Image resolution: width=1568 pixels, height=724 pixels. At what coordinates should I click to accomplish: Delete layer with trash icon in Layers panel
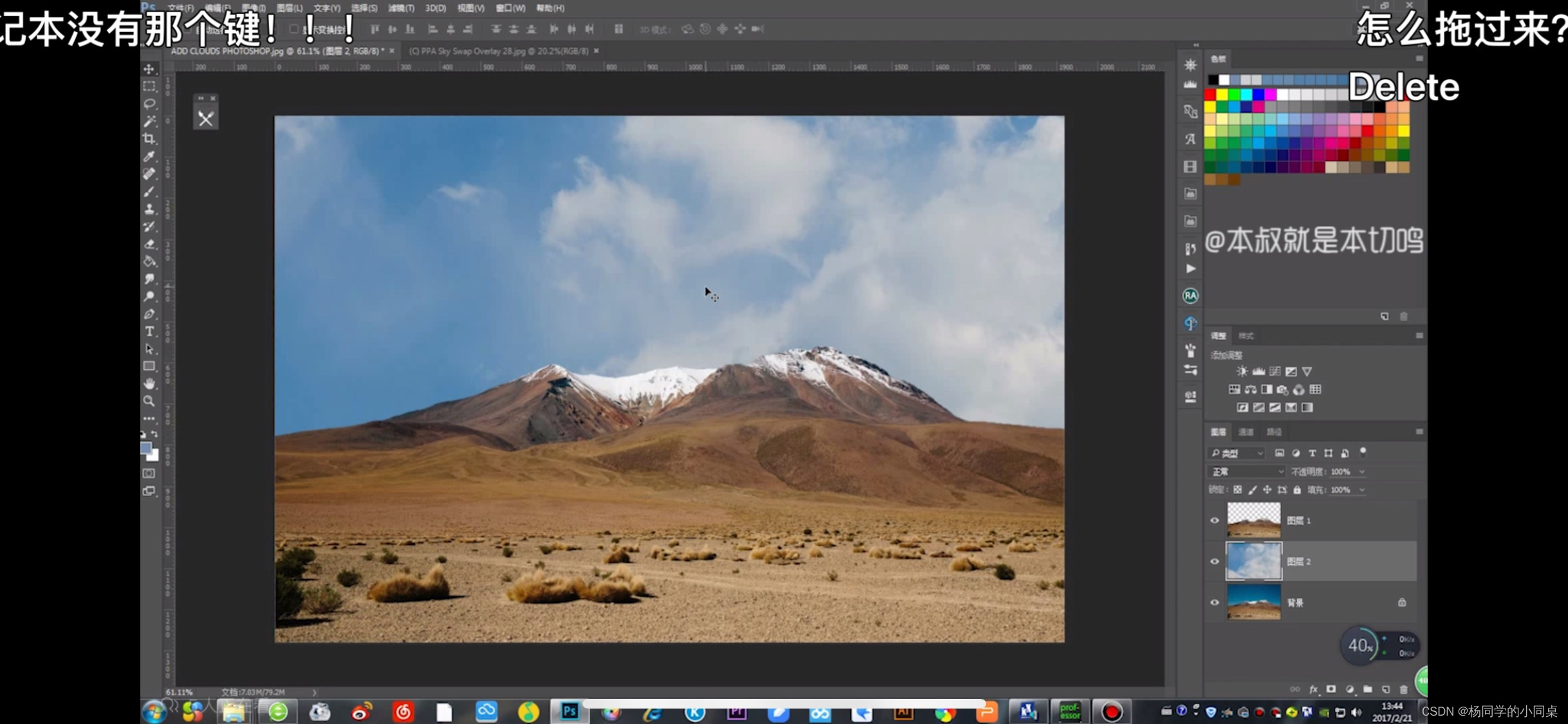pos(1404,689)
